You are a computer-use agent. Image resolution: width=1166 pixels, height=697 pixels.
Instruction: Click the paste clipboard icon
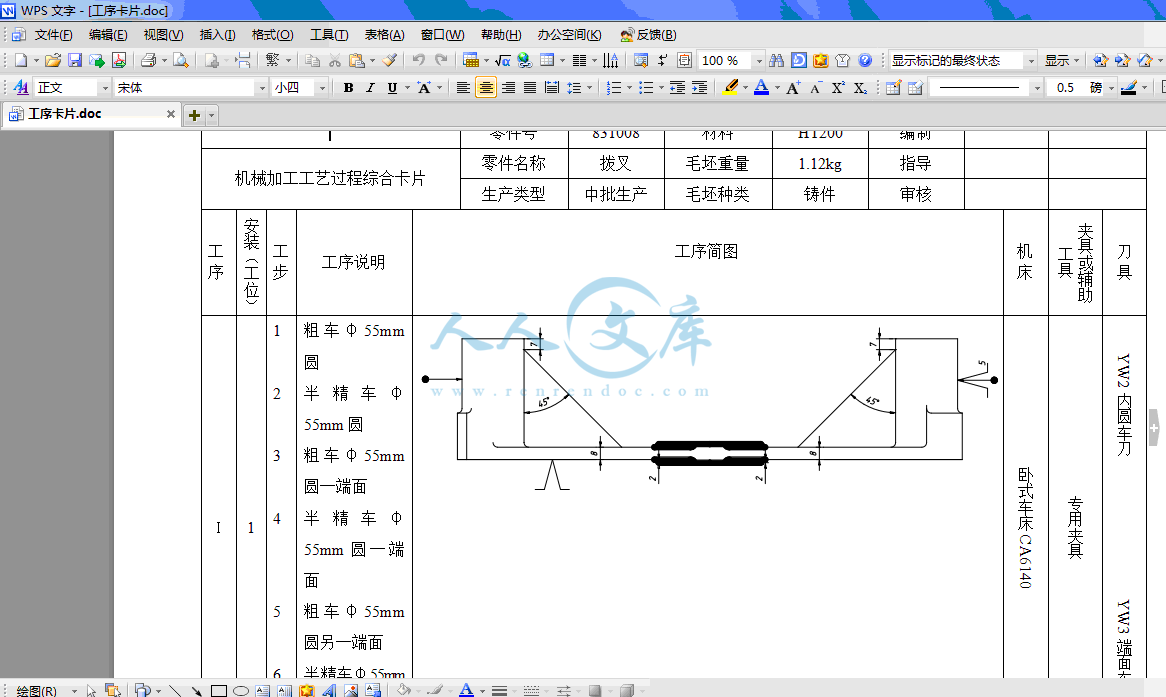[x=357, y=60]
